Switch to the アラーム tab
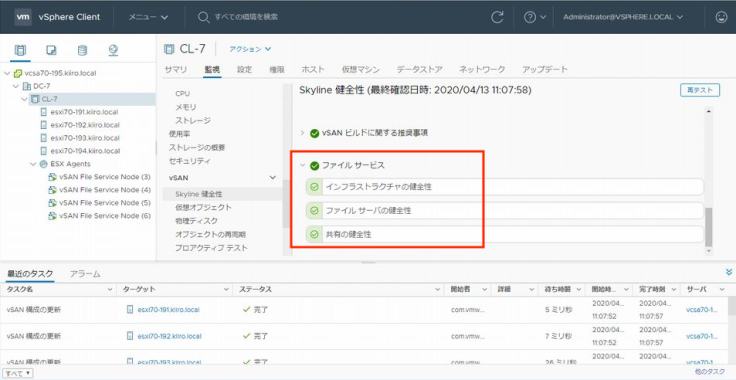Viewport: 736px width, 380px height. pyautogui.click(x=85, y=274)
